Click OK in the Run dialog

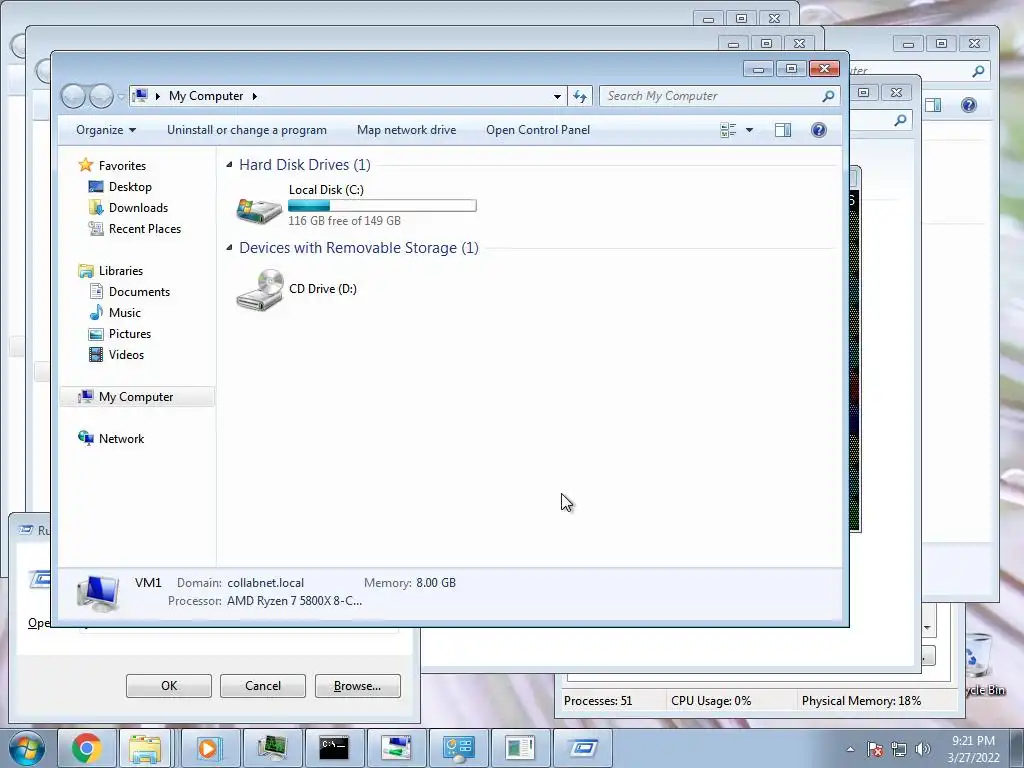point(168,686)
